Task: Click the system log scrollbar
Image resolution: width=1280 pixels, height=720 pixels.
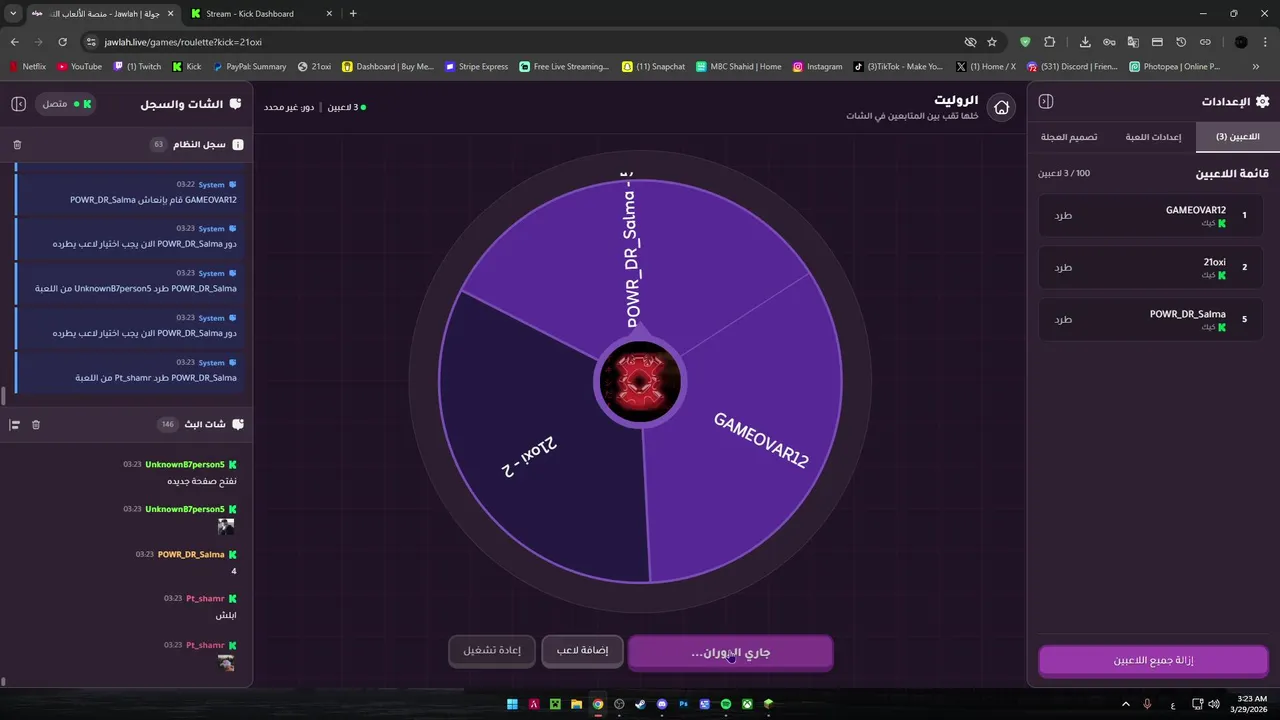Action: pos(4,394)
